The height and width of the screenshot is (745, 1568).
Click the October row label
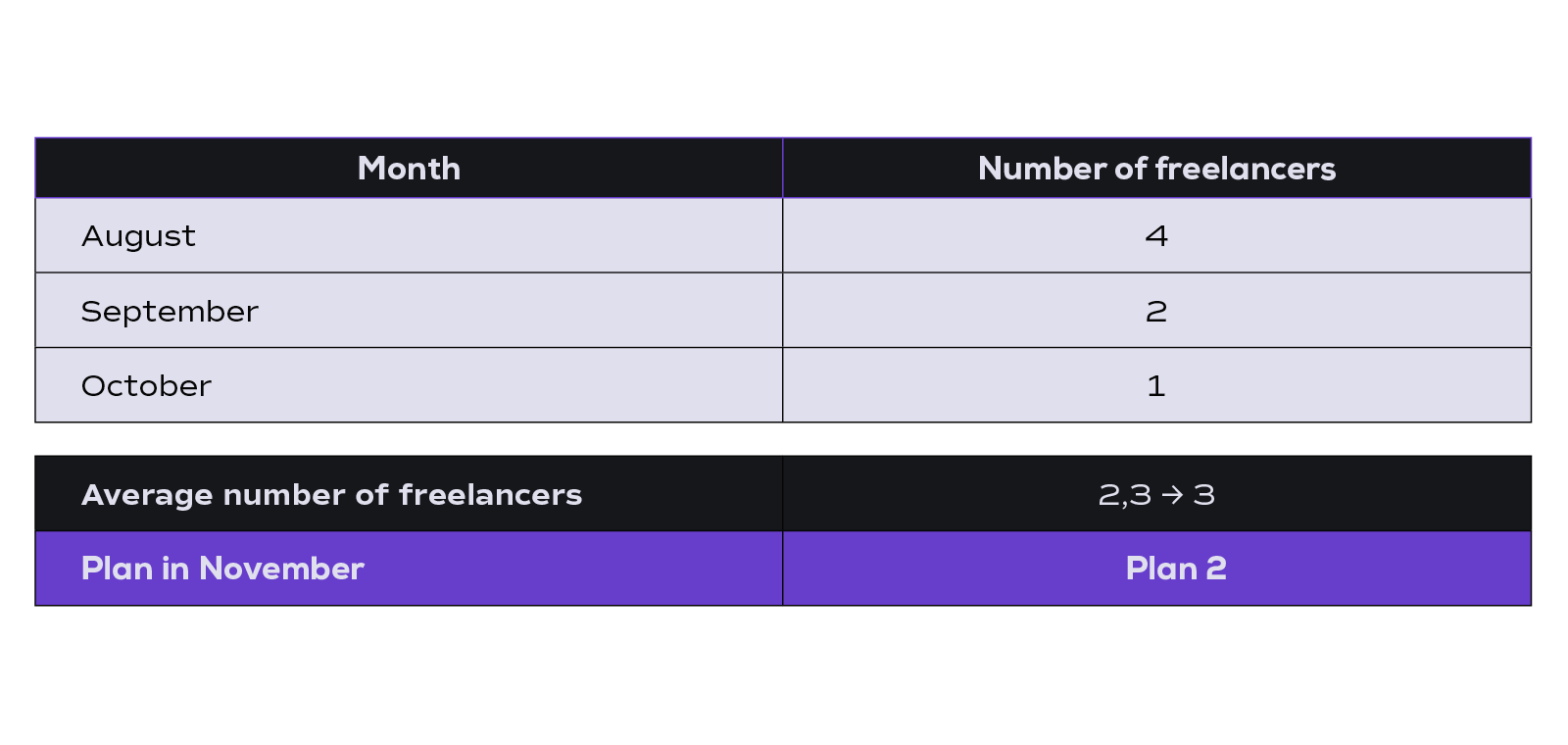[146, 386]
